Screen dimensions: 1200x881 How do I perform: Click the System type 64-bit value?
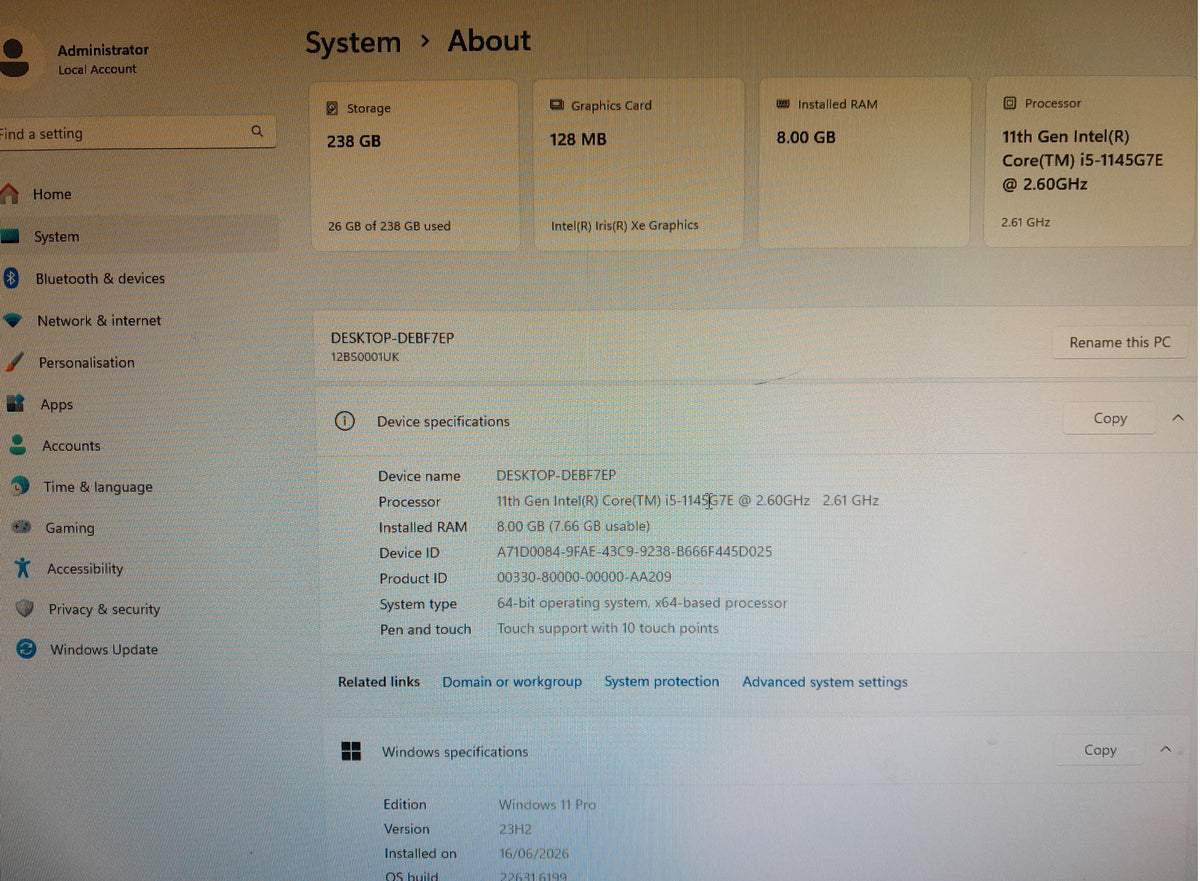click(x=642, y=603)
